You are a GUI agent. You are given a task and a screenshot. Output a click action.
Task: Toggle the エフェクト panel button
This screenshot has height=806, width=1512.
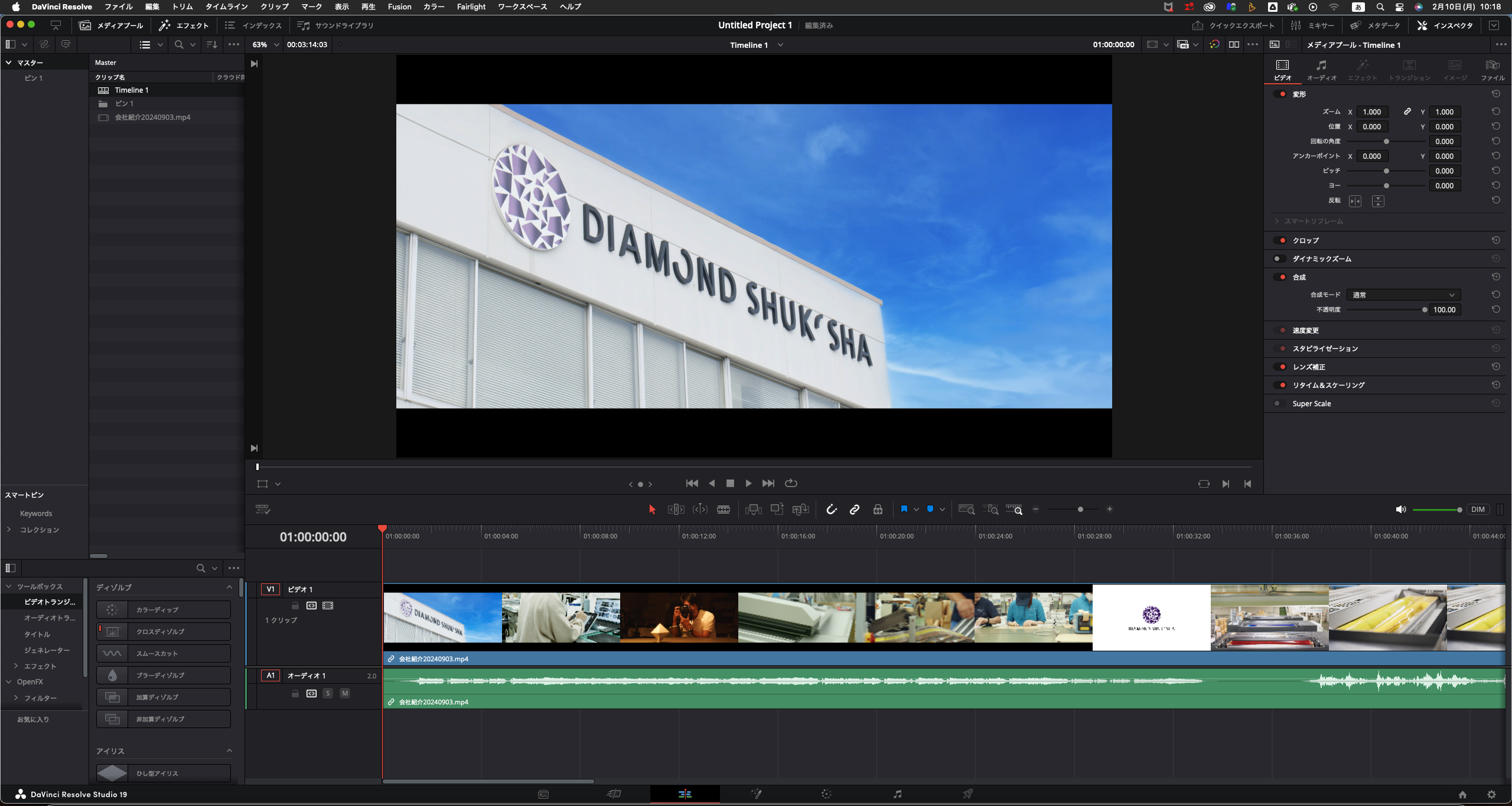pos(184,25)
